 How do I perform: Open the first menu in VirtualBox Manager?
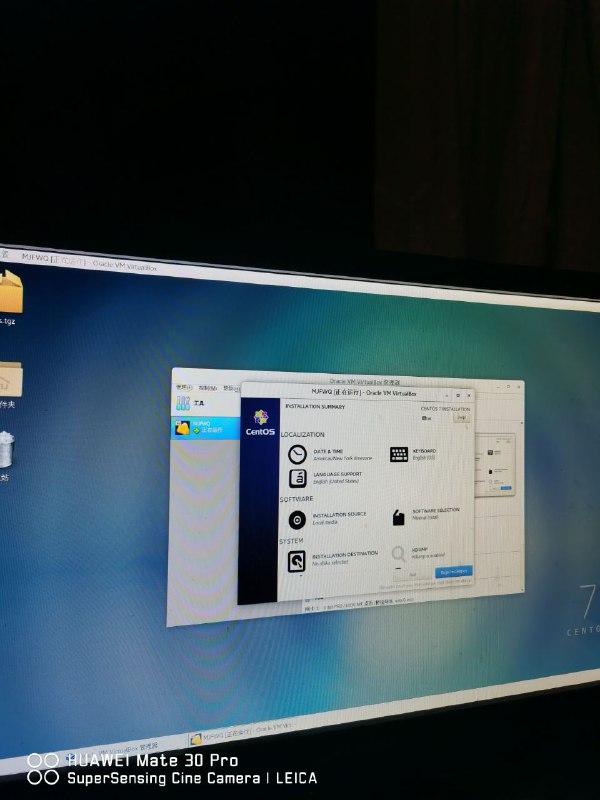[x=184, y=388]
